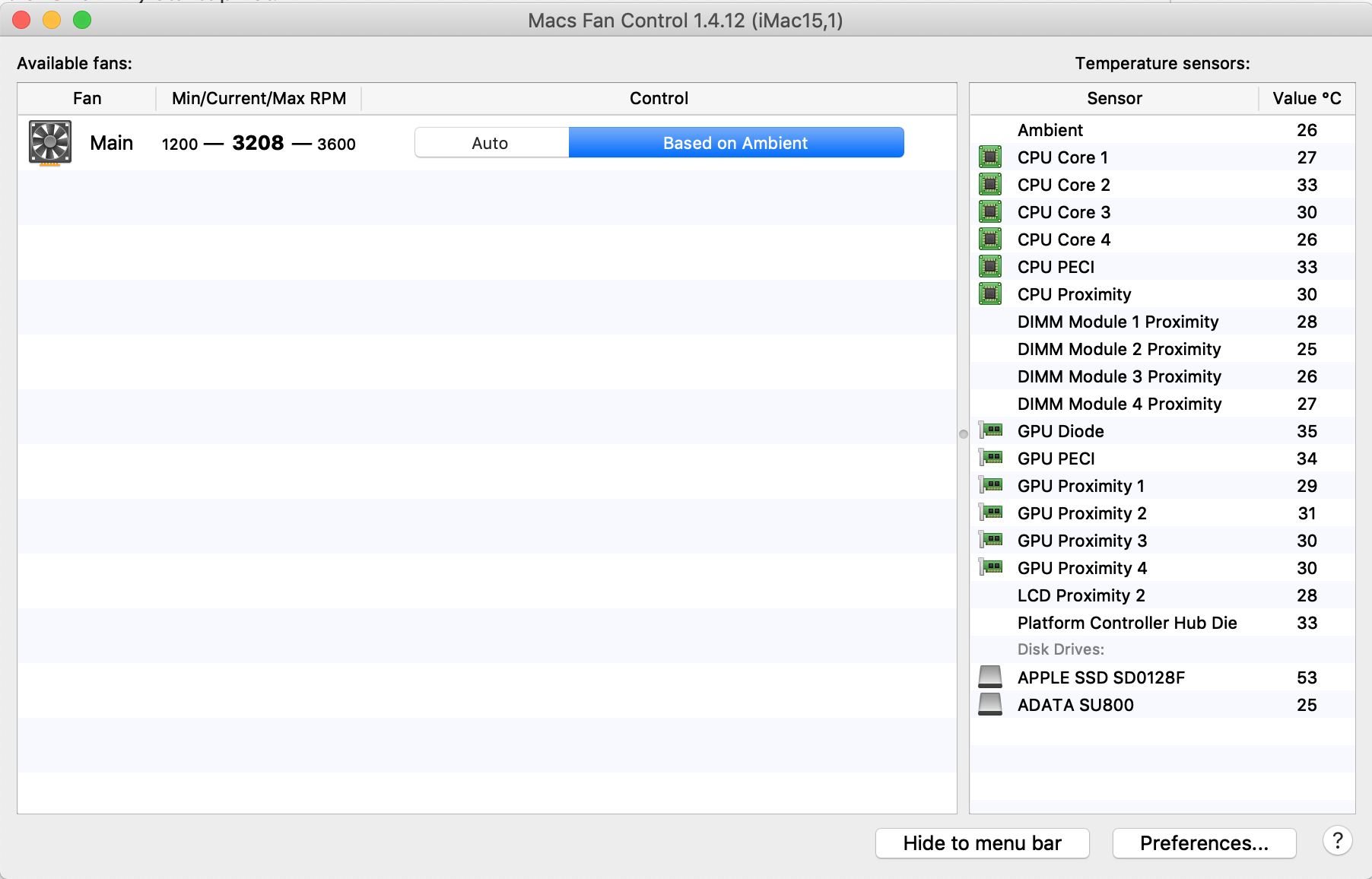Image resolution: width=1372 pixels, height=879 pixels.
Task: Close the Macs Fan Control window
Action: coord(21,20)
